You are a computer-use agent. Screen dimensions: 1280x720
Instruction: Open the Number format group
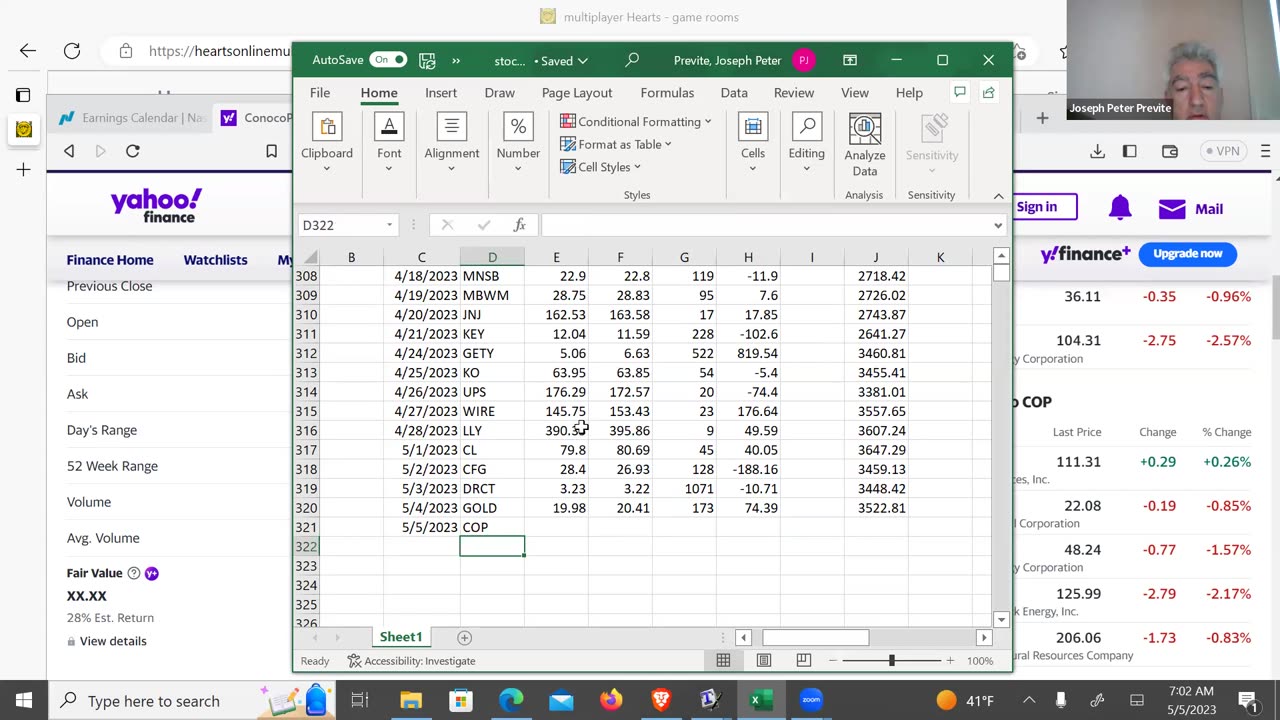tap(518, 142)
